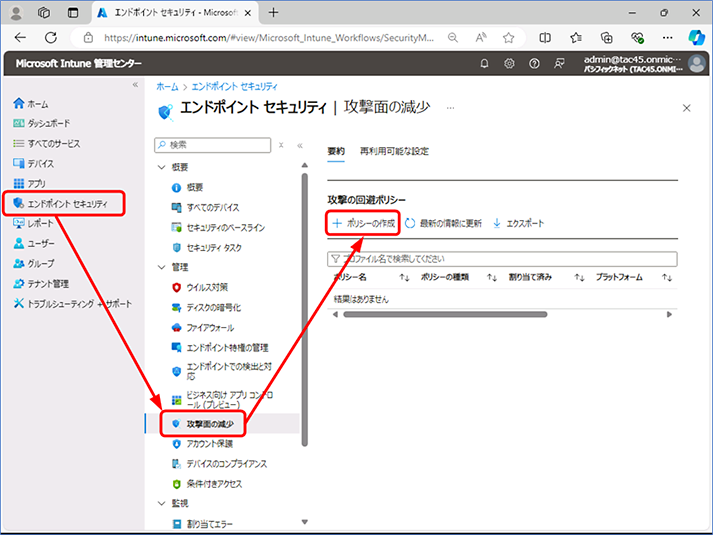Open the browser profile icon in title bar
713x535 pixels.
pos(16,13)
